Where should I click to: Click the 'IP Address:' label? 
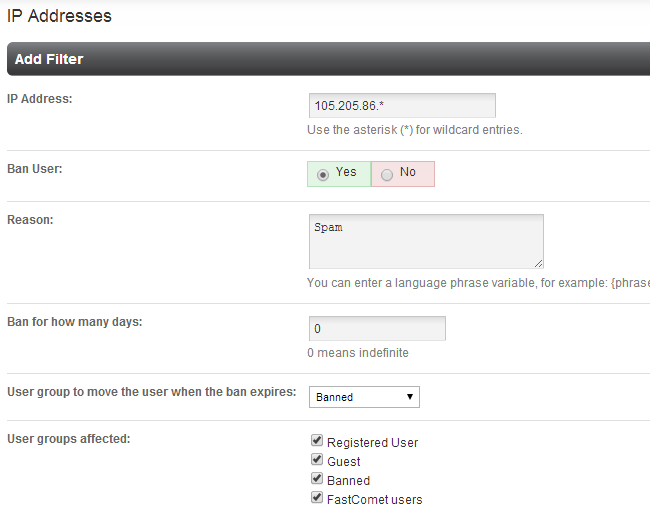tap(39, 99)
